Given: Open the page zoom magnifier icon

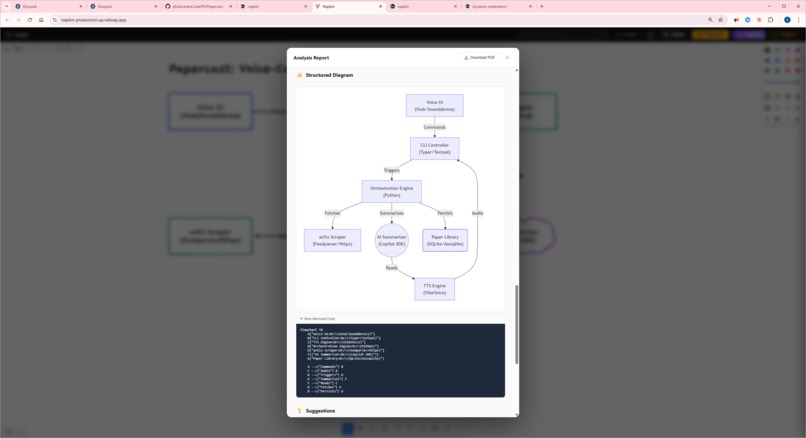Looking at the screenshot, I should pyautogui.click(x=710, y=20).
